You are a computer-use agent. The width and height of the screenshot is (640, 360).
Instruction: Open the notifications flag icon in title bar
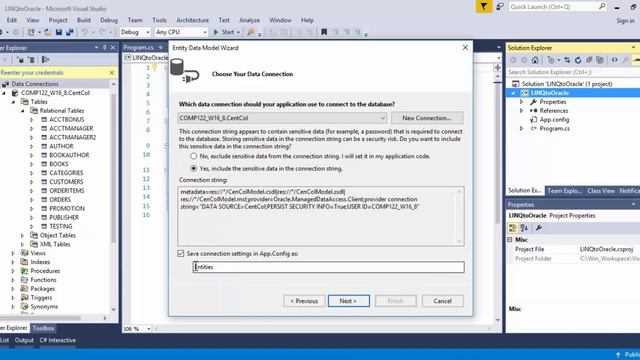pos(484,7)
